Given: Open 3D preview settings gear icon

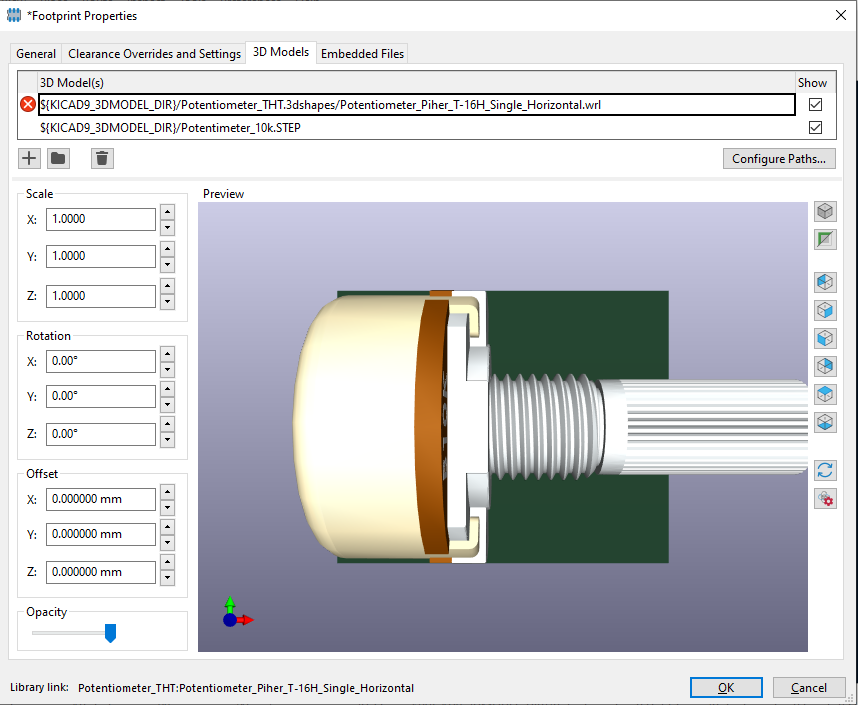Looking at the screenshot, I should coord(825,499).
